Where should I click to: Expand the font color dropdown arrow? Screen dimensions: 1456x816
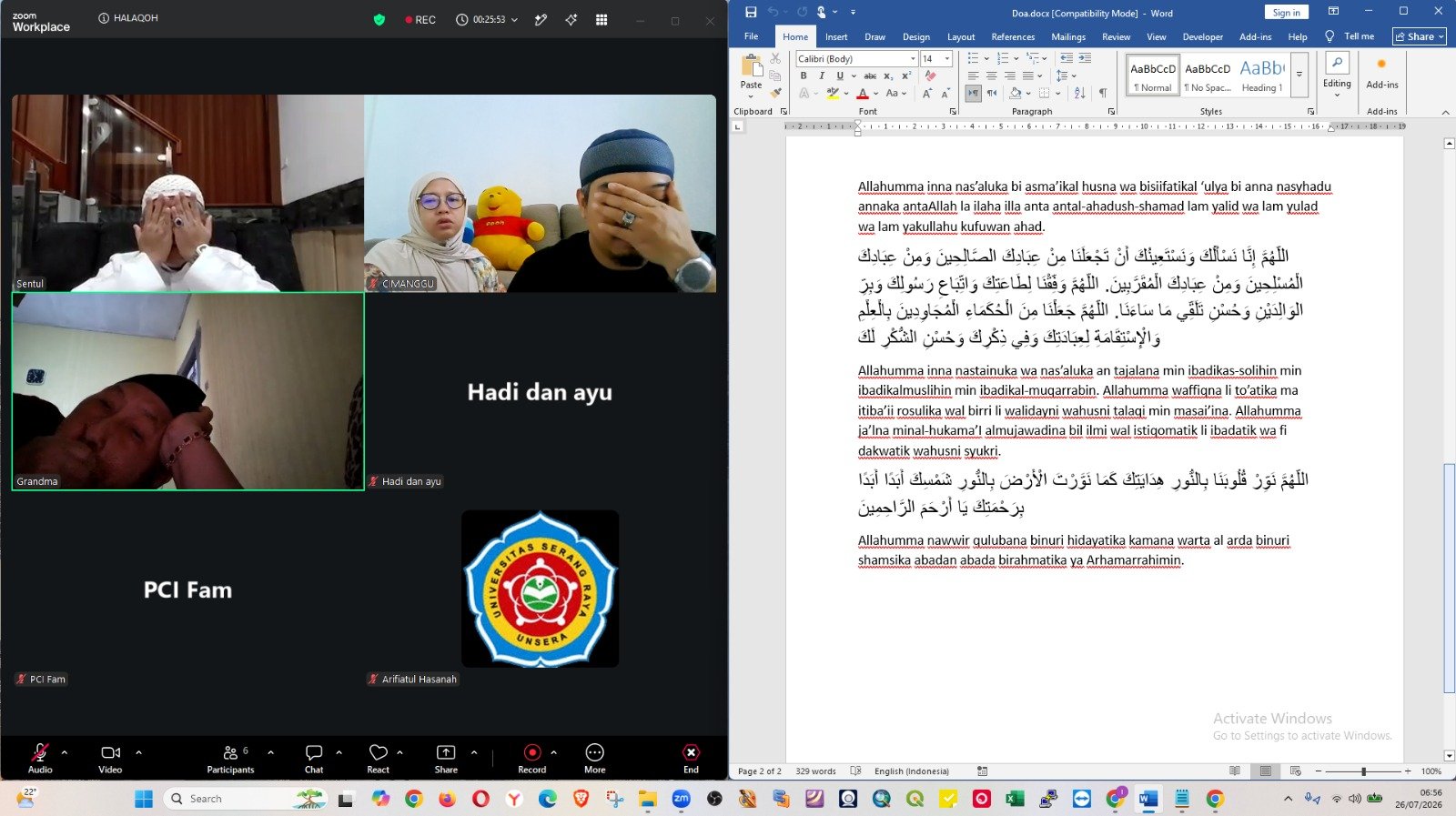(x=875, y=93)
